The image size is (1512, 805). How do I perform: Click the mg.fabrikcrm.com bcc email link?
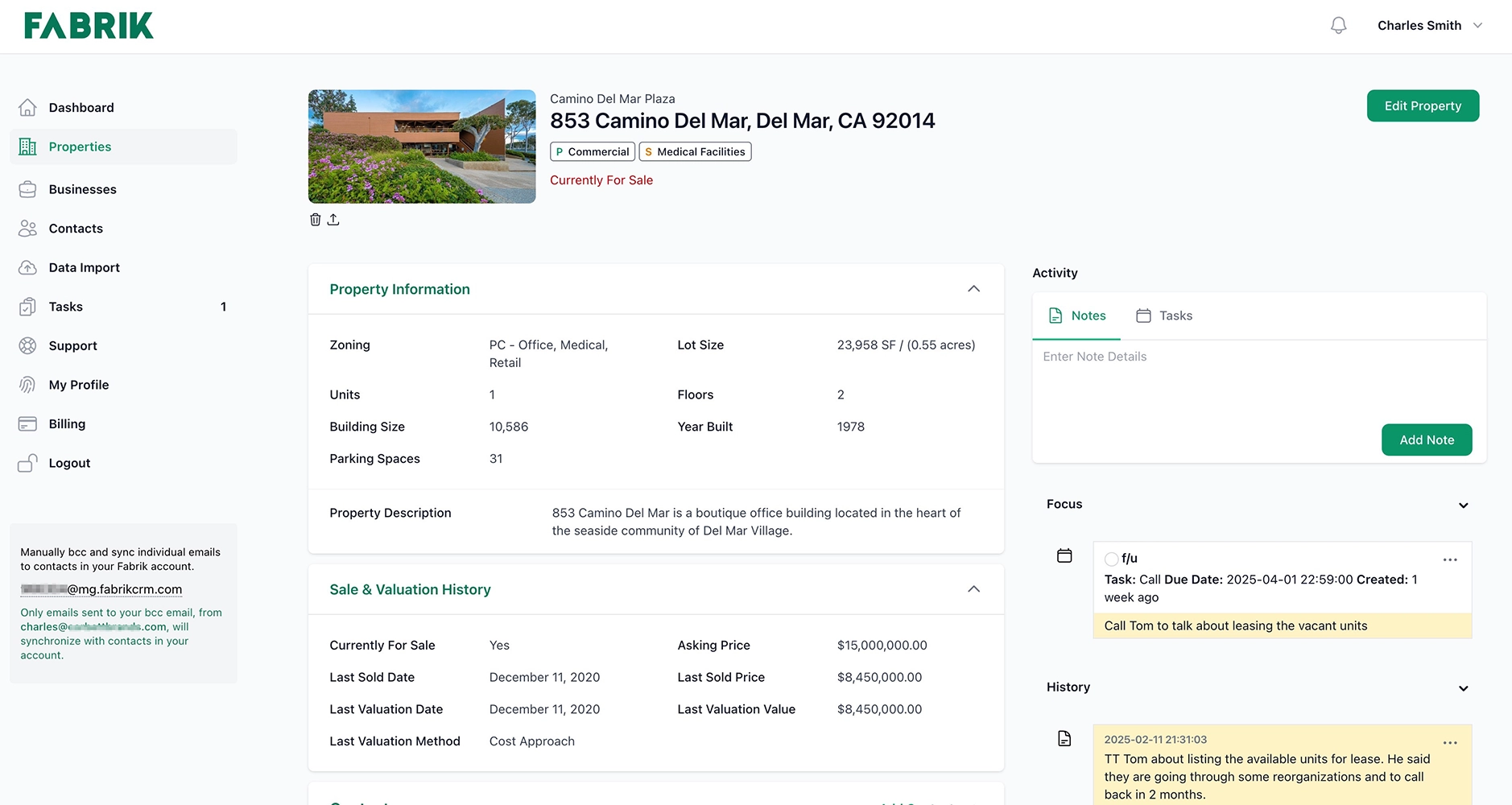coord(101,589)
